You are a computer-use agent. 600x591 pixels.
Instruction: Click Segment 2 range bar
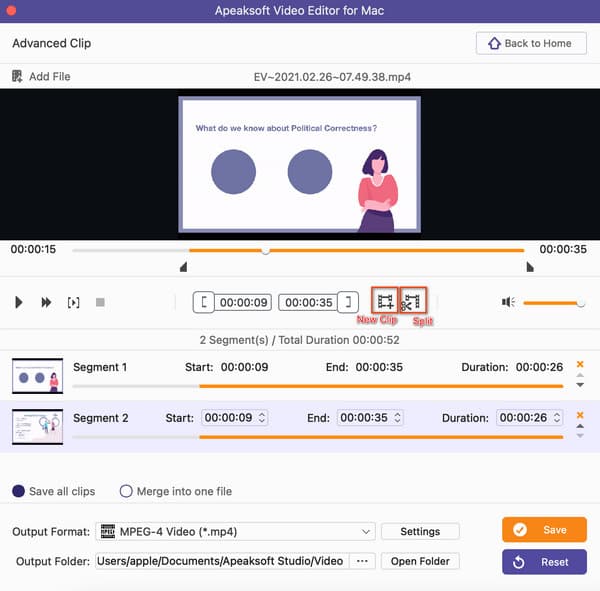[318, 437]
